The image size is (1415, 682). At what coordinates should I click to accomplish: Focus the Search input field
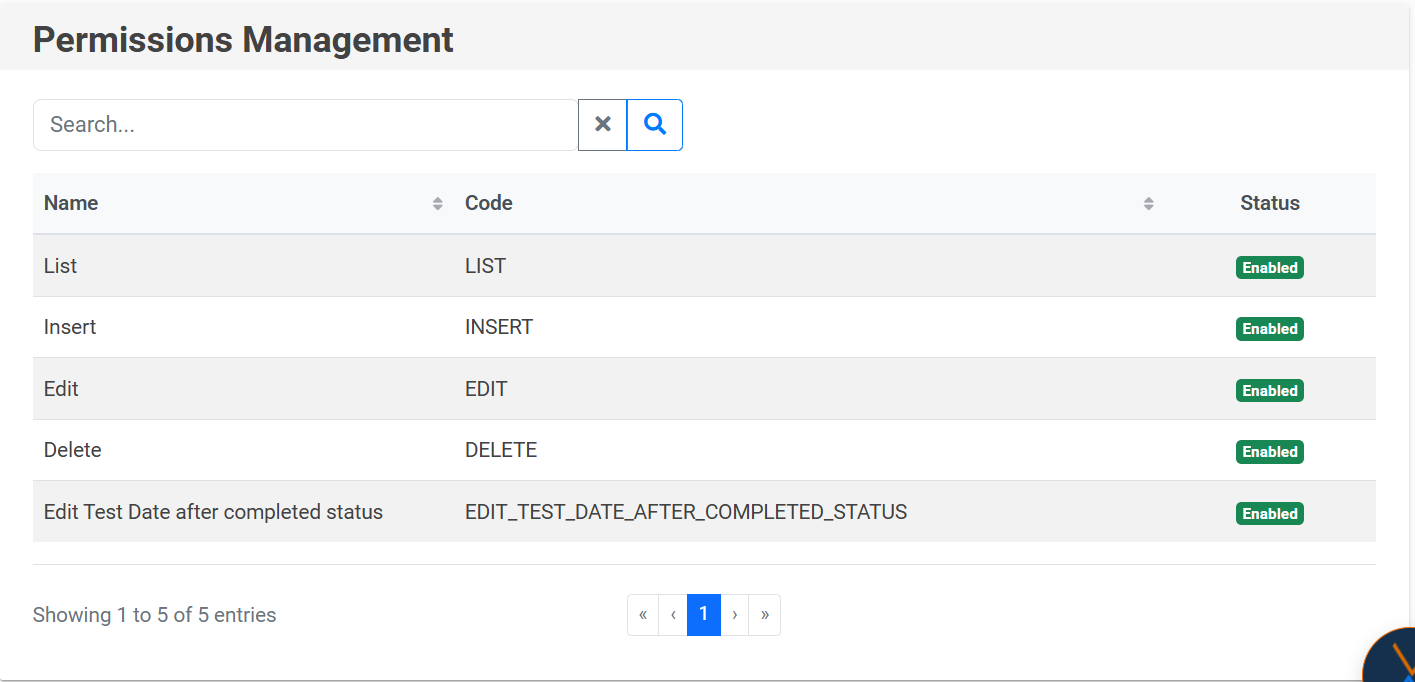(305, 125)
